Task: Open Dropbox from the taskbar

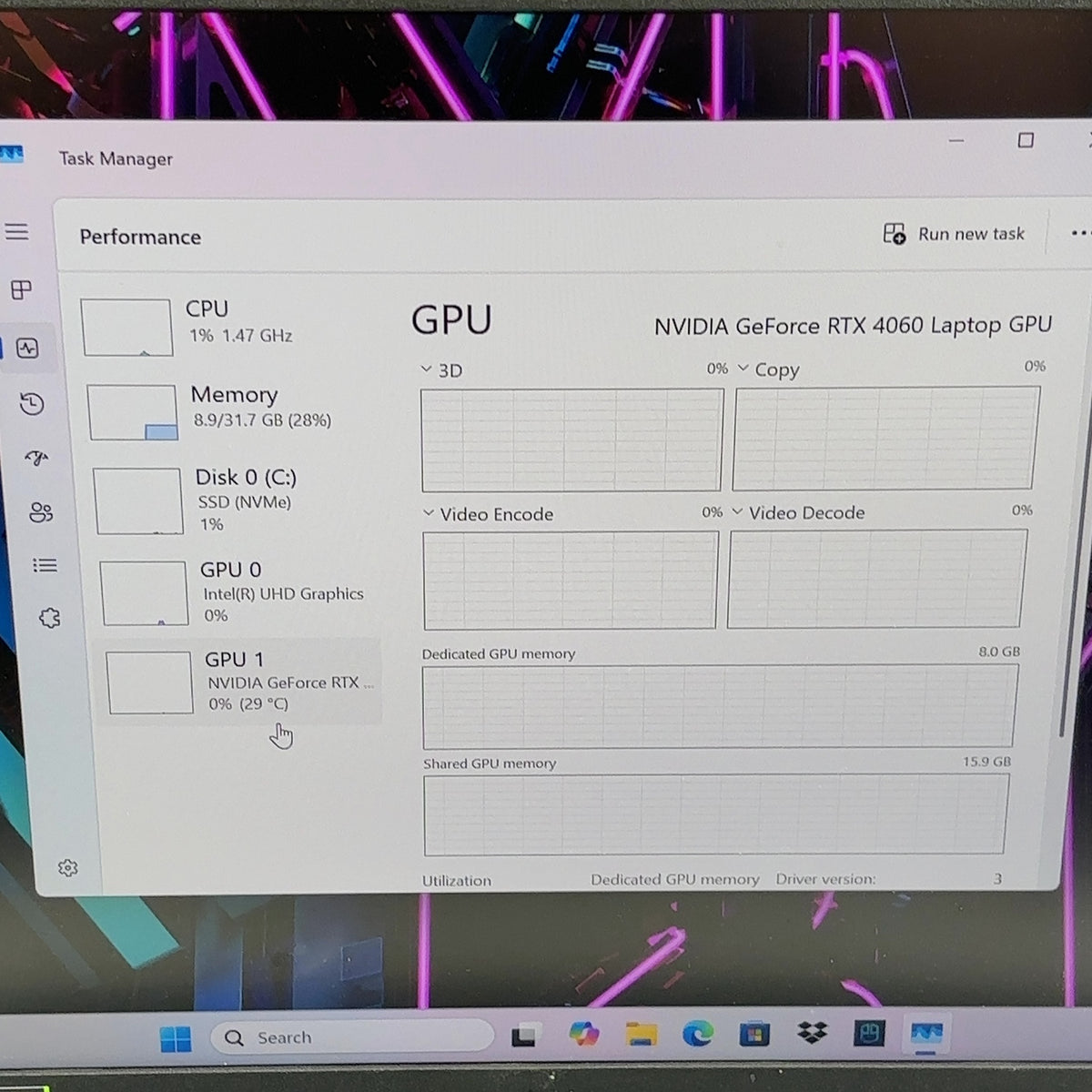Action: (x=812, y=1033)
